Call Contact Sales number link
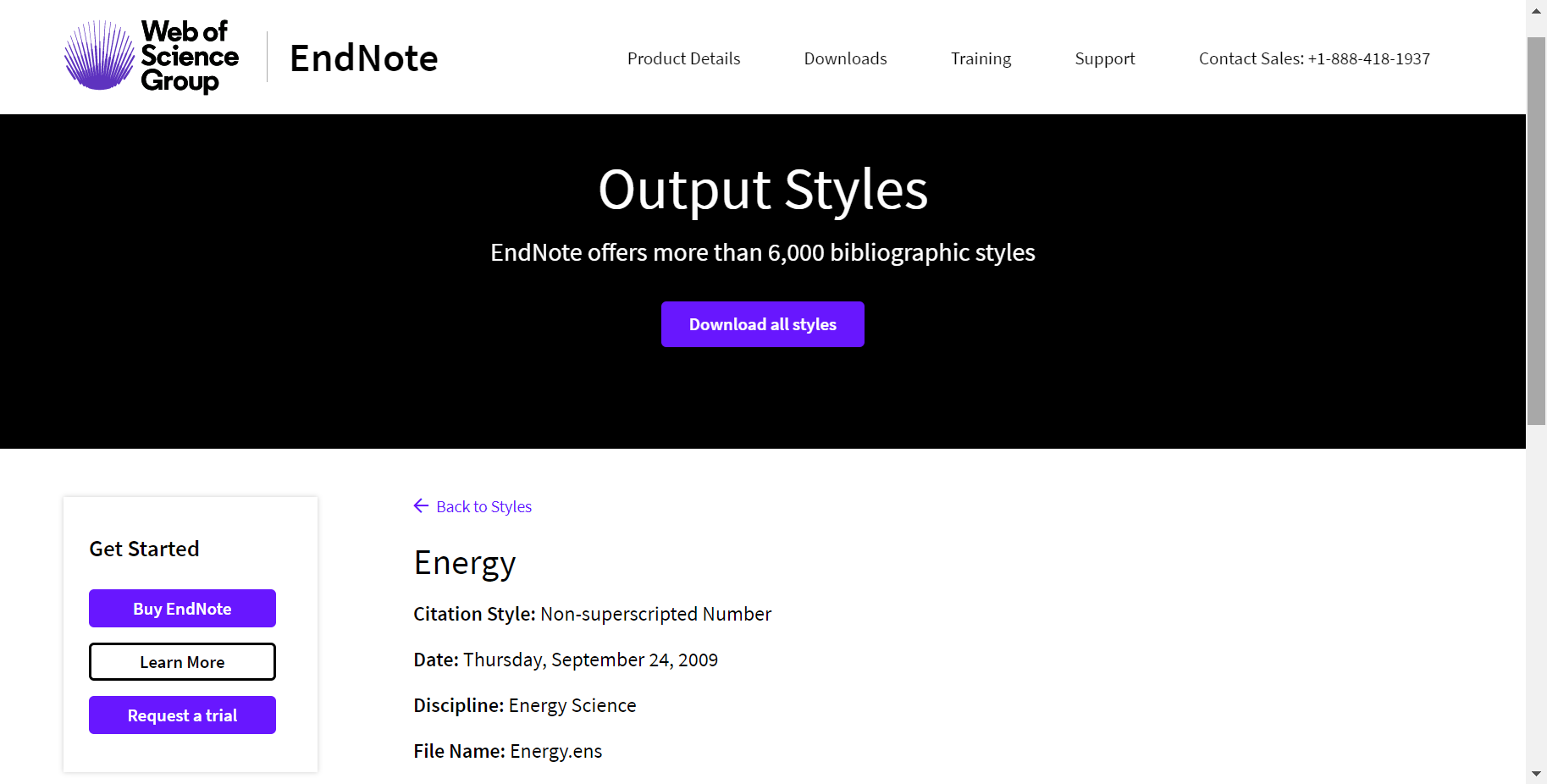This screenshot has height=784, width=1547. point(1314,58)
